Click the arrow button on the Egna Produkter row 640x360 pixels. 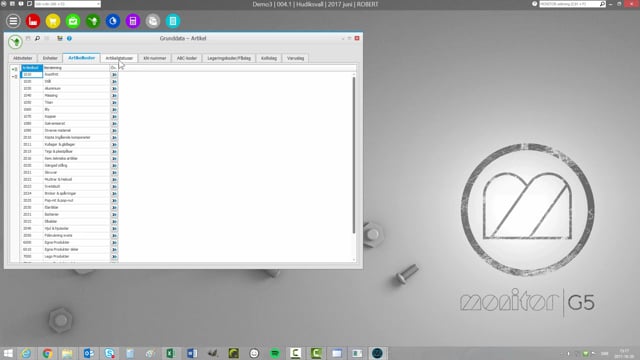114,242
